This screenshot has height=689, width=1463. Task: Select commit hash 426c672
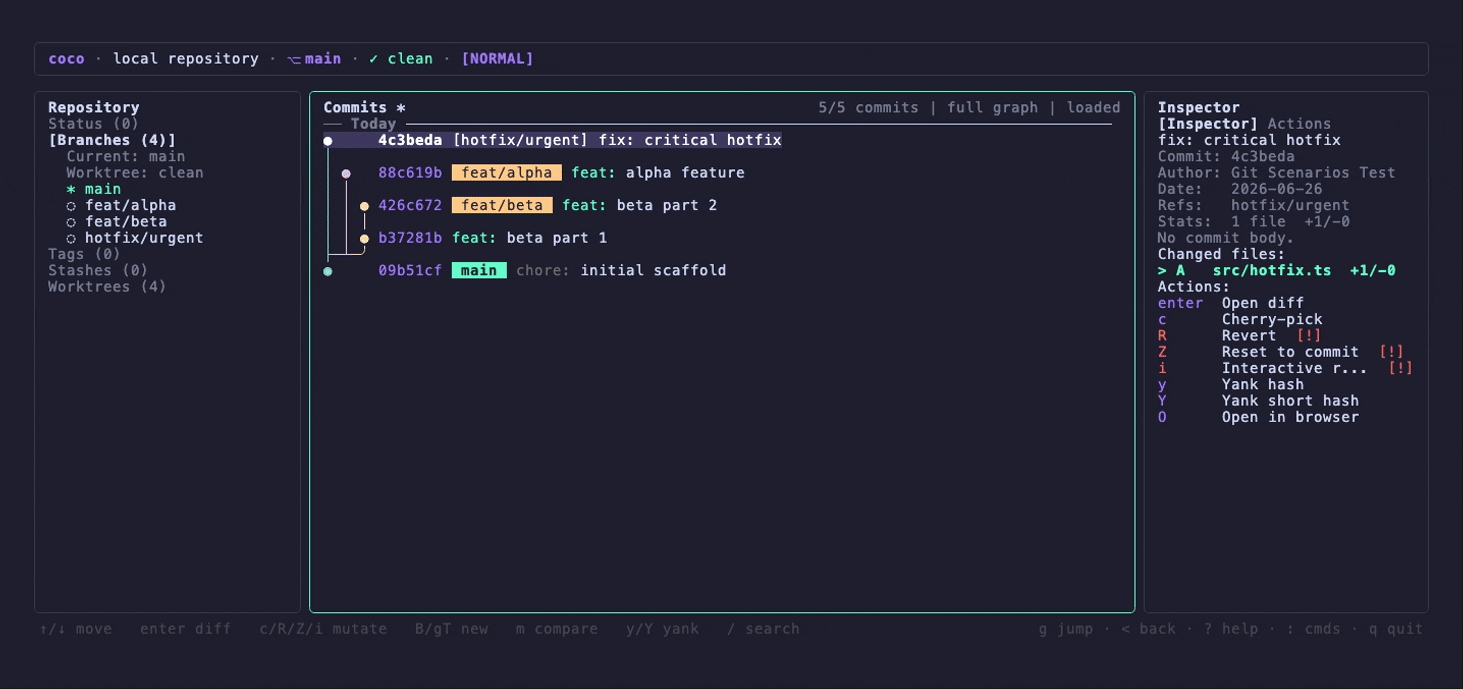point(410,205)
